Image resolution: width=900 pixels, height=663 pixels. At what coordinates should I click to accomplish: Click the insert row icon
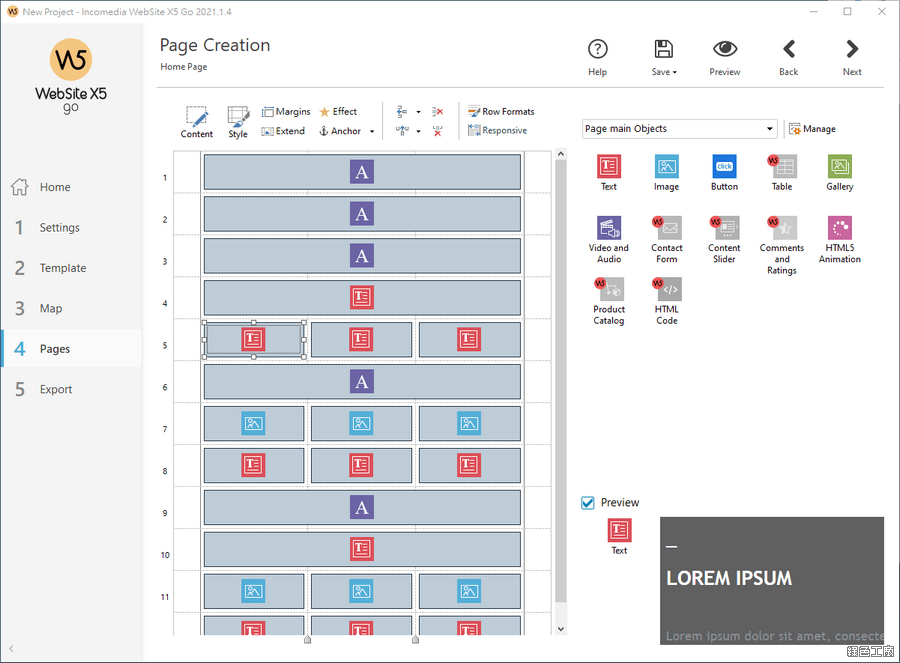pos(402,111)
